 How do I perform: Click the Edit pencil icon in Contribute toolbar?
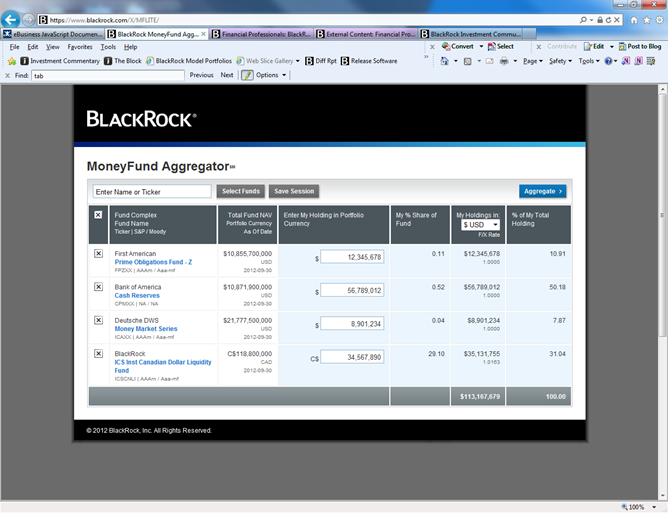[x=588, y=46]
